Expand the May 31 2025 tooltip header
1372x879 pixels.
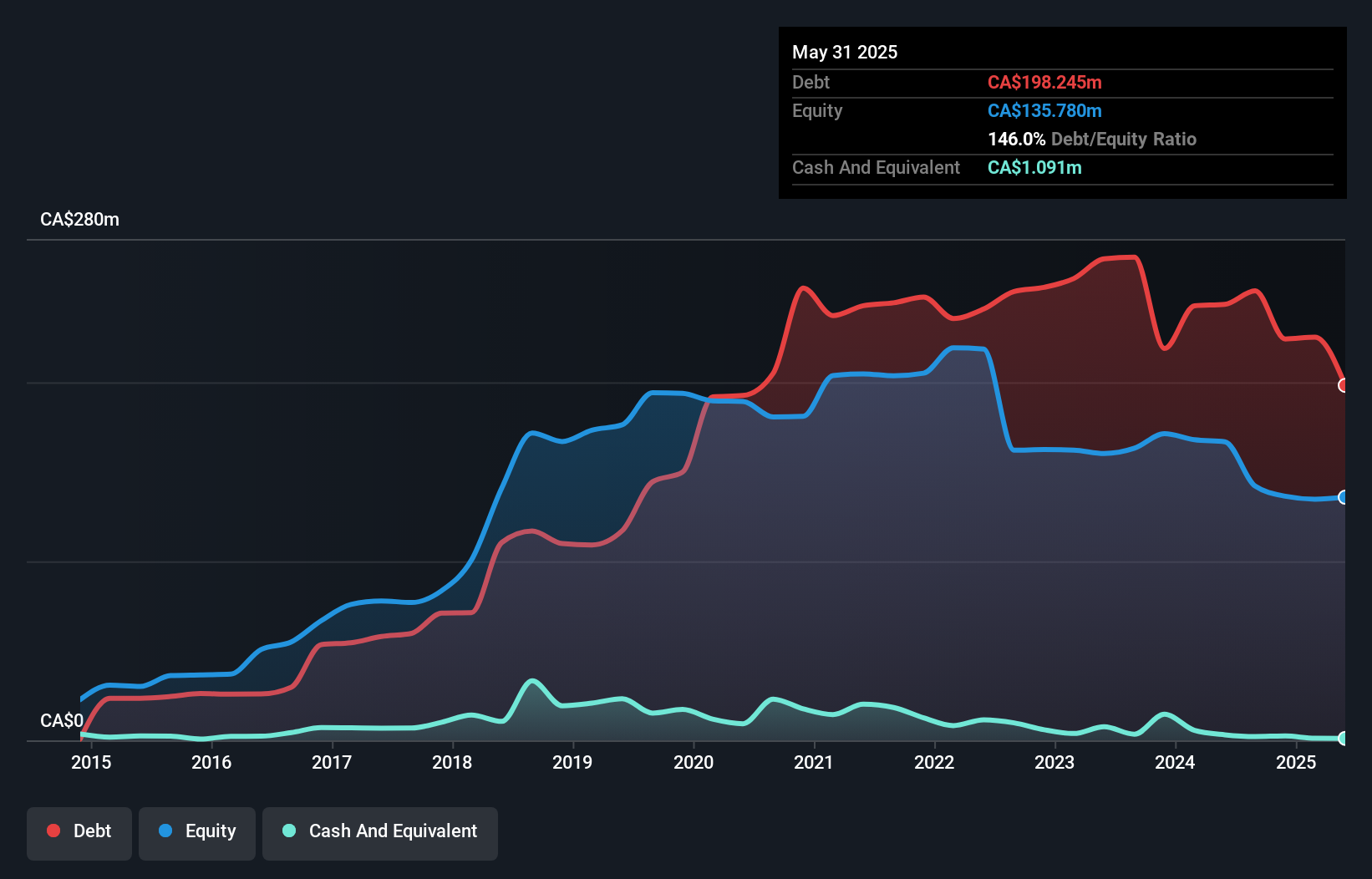coord(845,52)
